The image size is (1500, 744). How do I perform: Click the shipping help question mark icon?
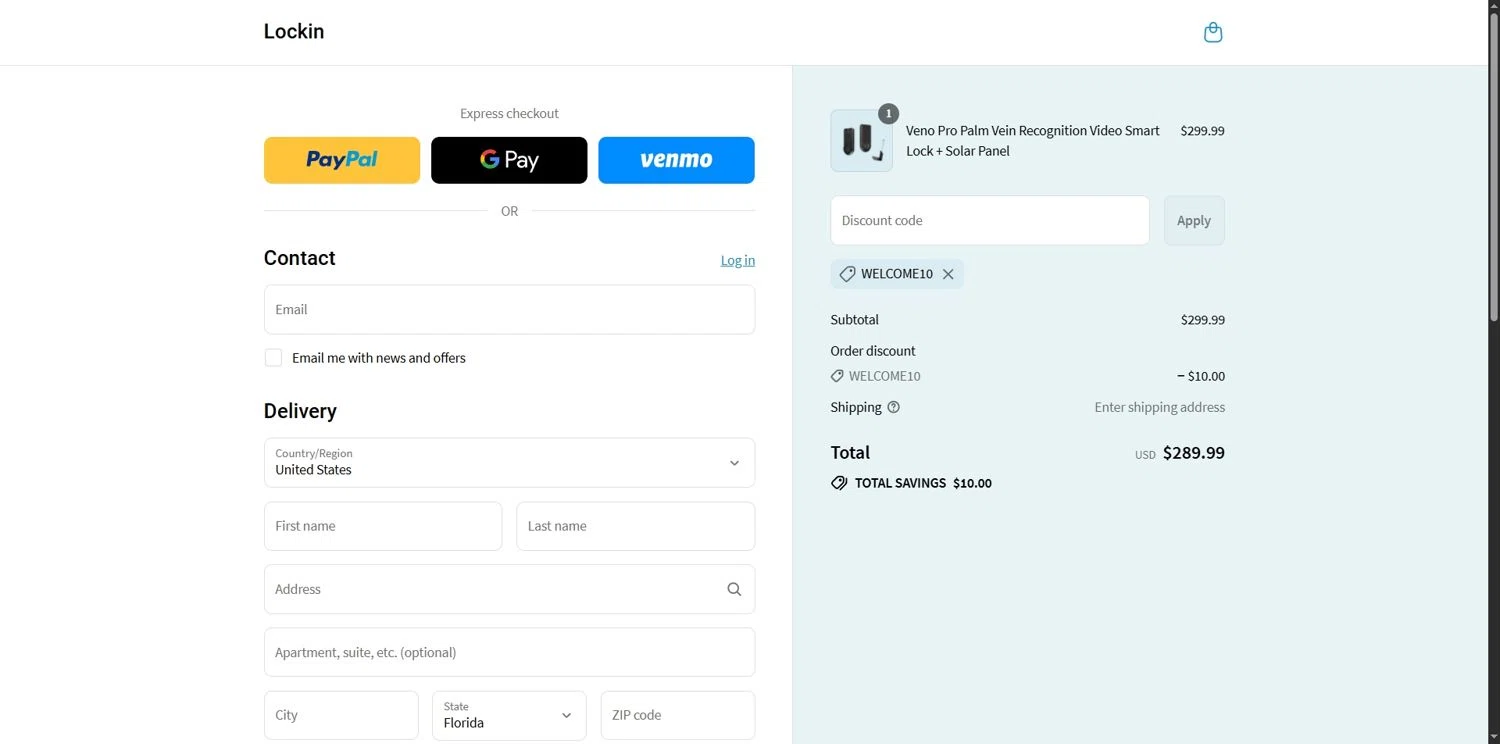(x=894, y=407)
